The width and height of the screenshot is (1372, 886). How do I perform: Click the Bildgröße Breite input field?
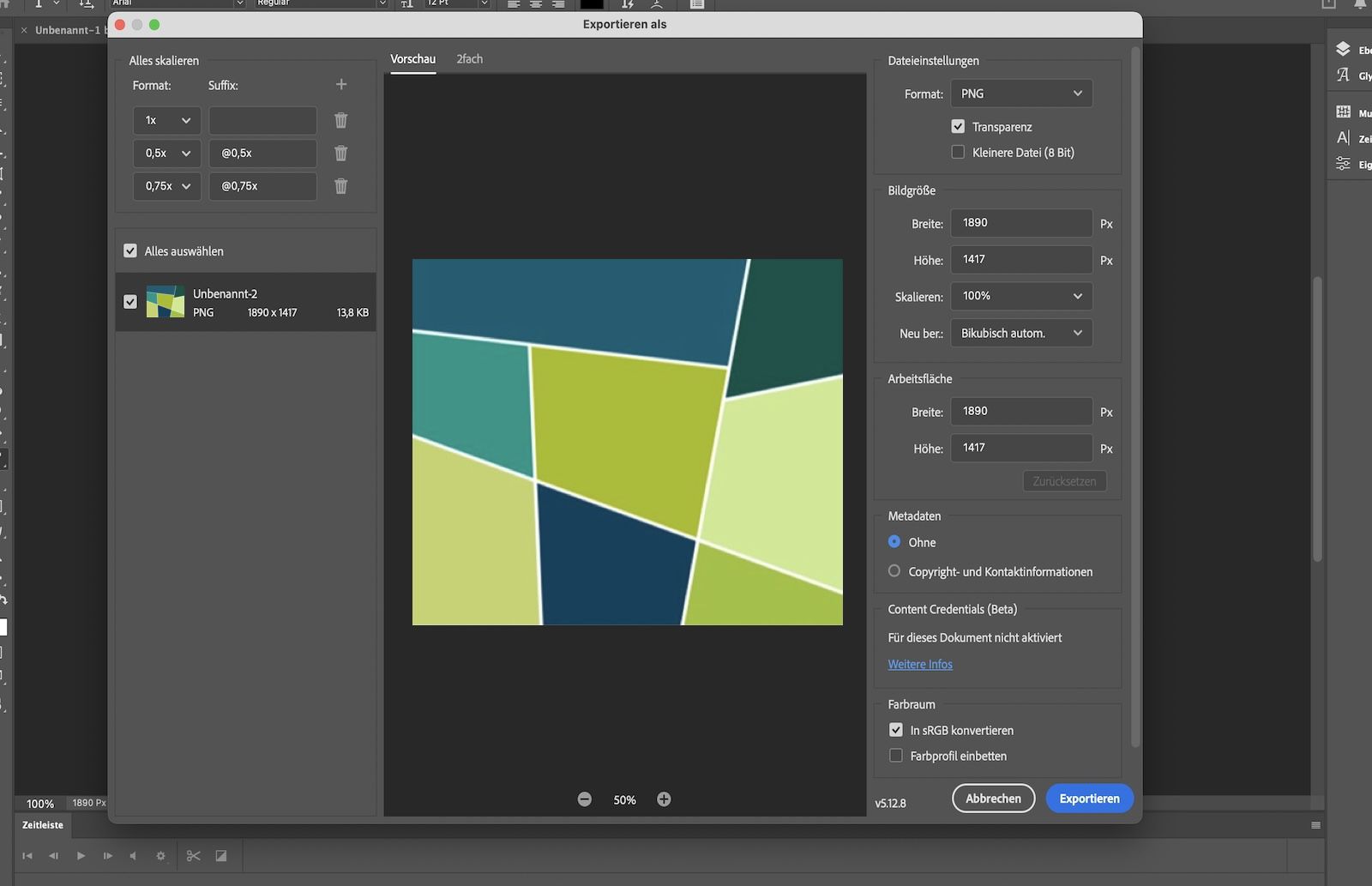point(1020,223)
